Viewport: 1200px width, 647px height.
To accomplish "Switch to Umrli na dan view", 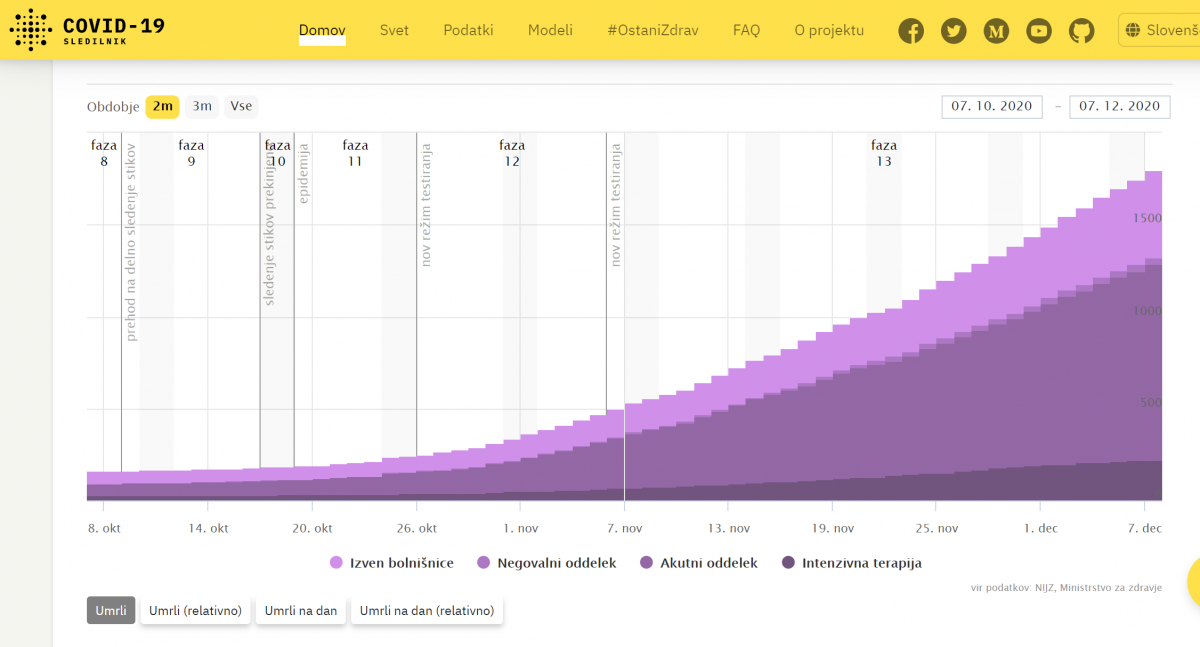I will (299, 610).
